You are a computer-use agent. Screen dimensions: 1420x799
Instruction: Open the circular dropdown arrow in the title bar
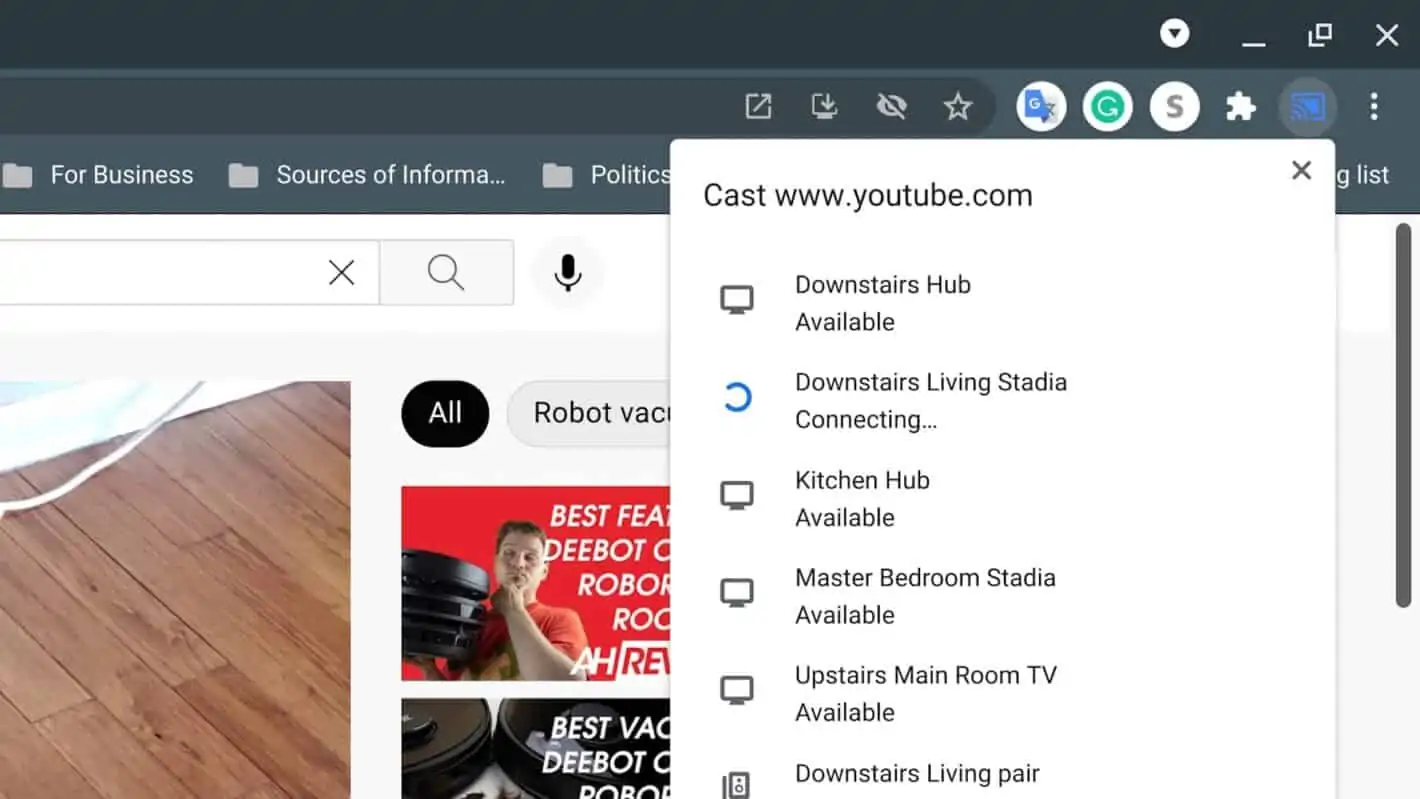(1175, 34)
